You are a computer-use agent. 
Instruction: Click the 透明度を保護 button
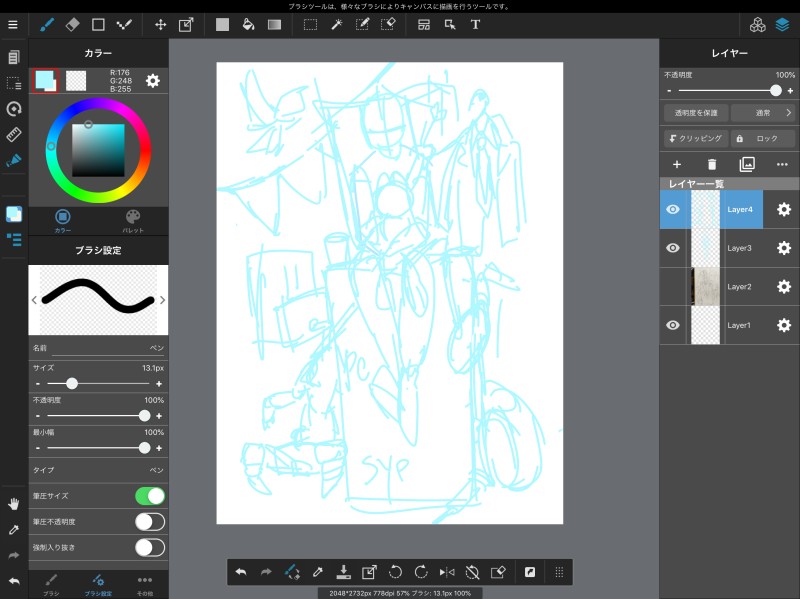point(696,113)
